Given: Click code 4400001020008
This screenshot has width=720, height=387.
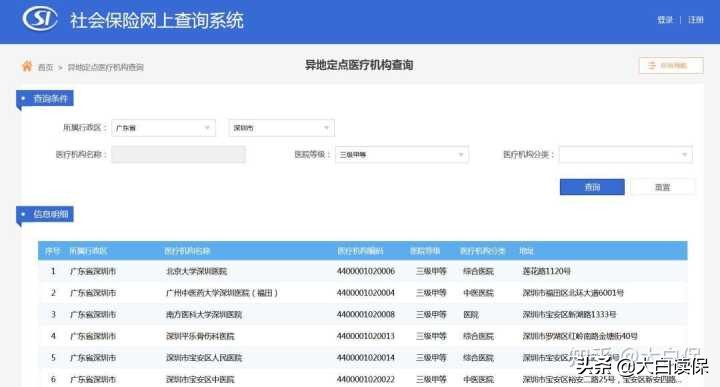Looking at the screenshot, I should [x=366, y=314].
